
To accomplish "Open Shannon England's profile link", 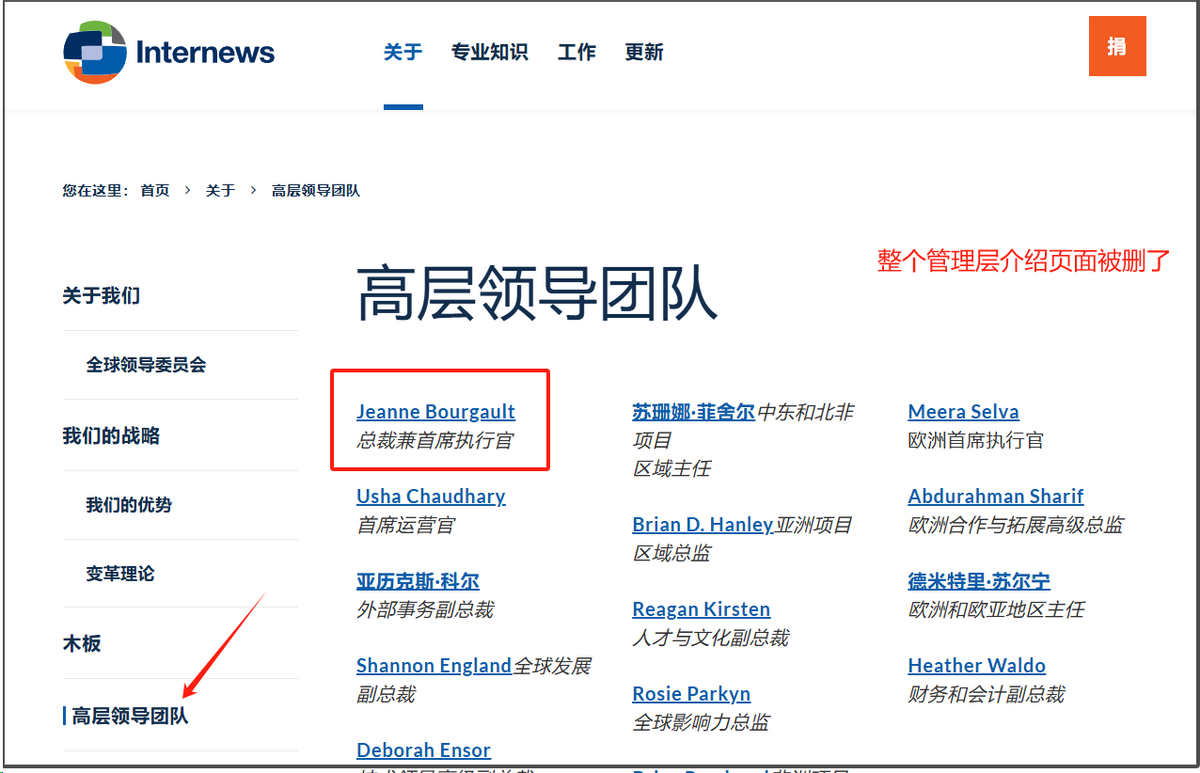I will coord(434,666).
